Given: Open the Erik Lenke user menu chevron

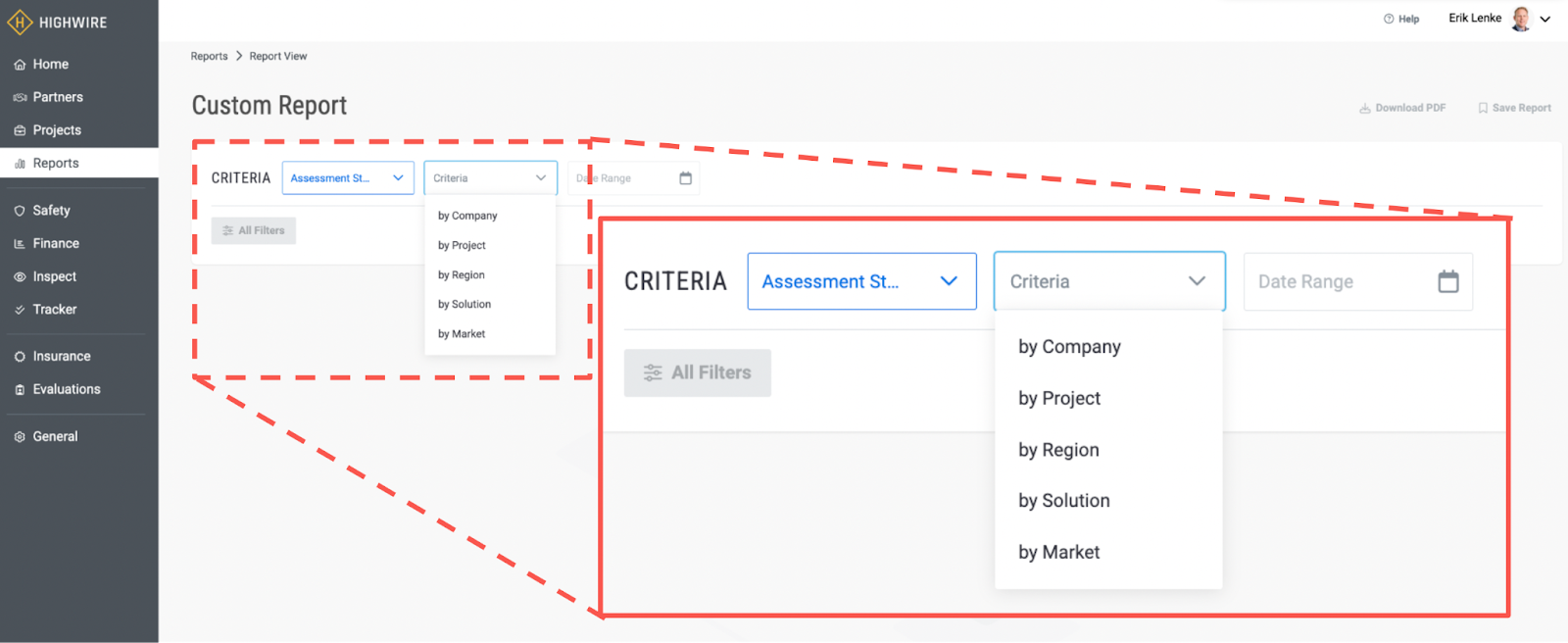Looking at the screenshot, I should pyautogui.click(x=1545, y=19).
